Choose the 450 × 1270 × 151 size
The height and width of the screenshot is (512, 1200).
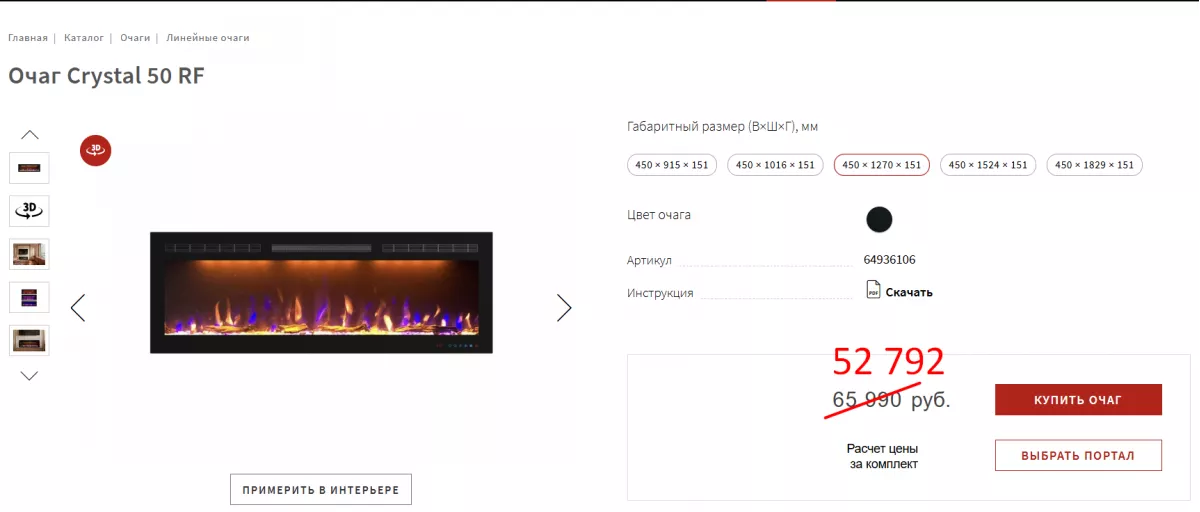[882, 165]
